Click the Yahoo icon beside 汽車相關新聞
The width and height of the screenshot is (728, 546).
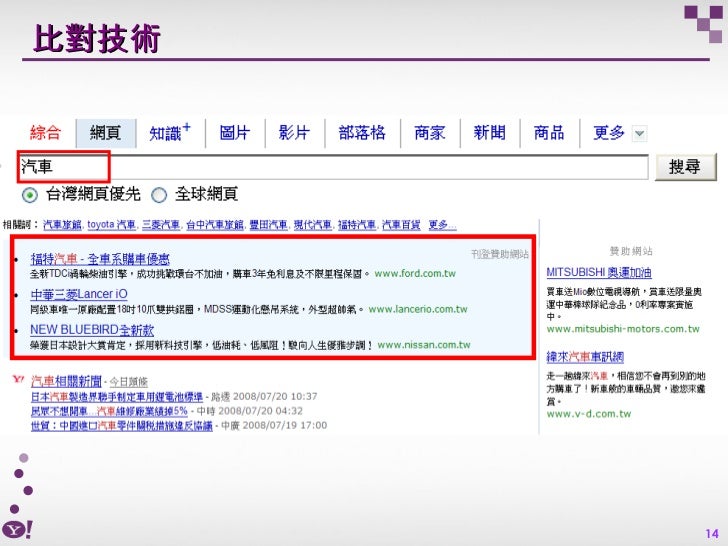tap(18, 379)
